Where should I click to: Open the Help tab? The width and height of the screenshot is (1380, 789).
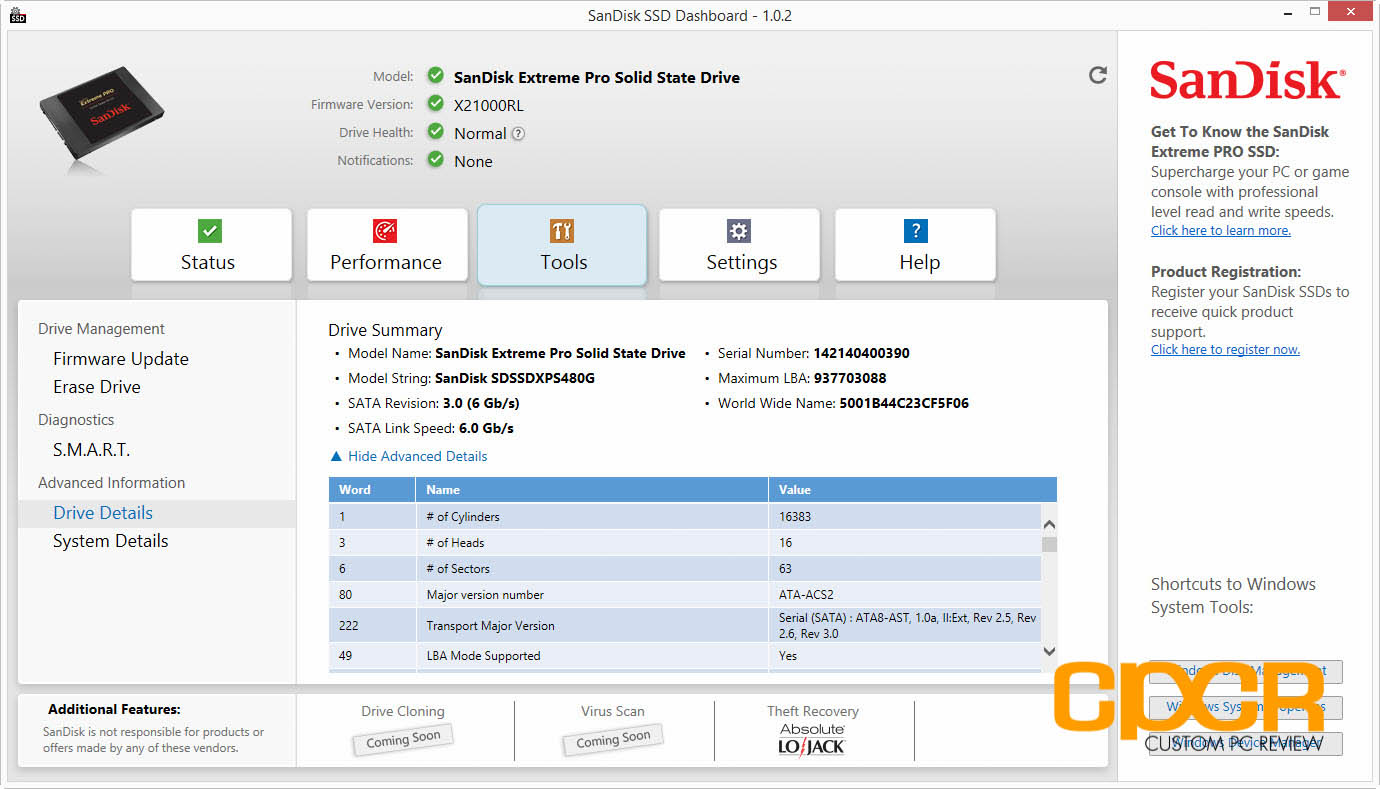pos(915,245)
